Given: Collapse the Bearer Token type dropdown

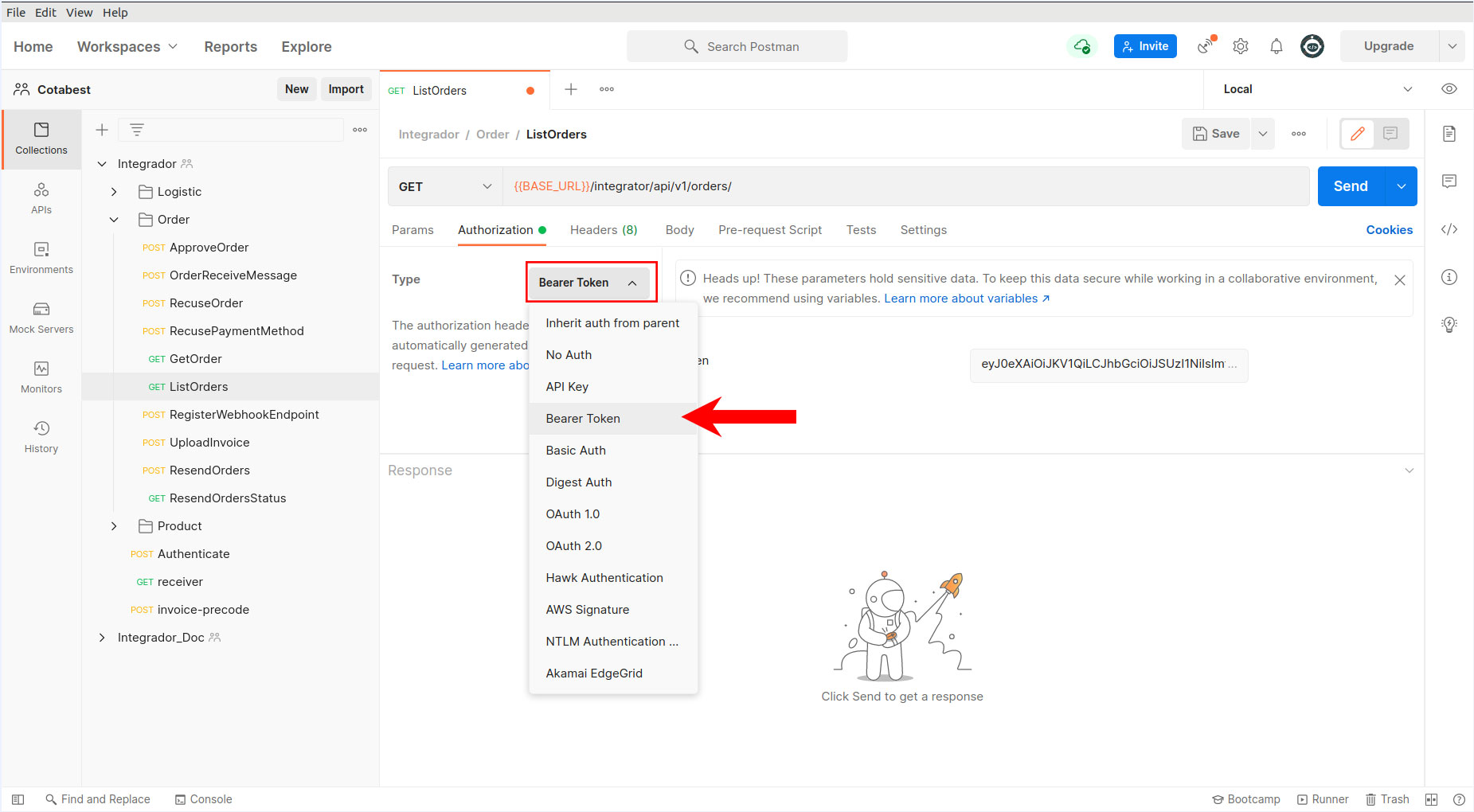Looking at the screenshot, I should click(x=592, y=283).
